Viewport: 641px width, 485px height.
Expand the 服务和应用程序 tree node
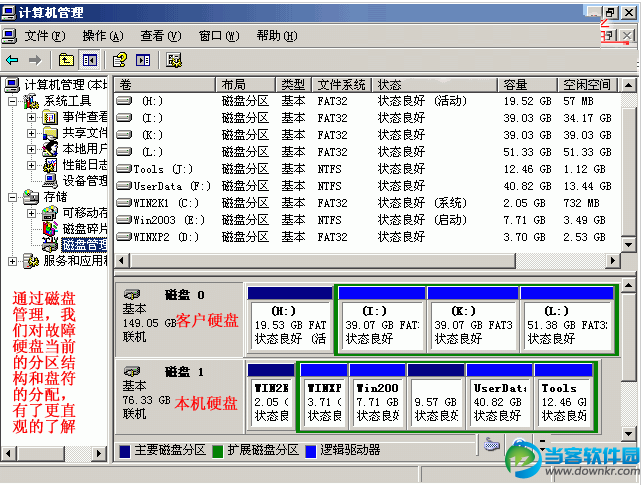pos(13,261)
